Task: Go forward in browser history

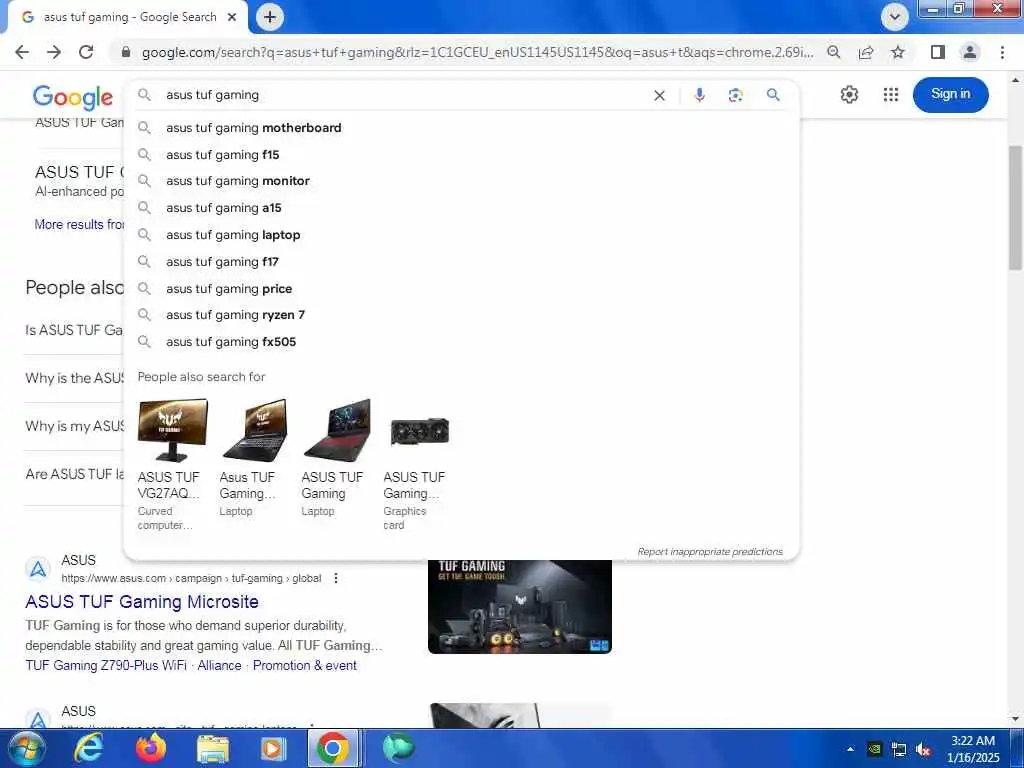Action: (x=54, y=52)
